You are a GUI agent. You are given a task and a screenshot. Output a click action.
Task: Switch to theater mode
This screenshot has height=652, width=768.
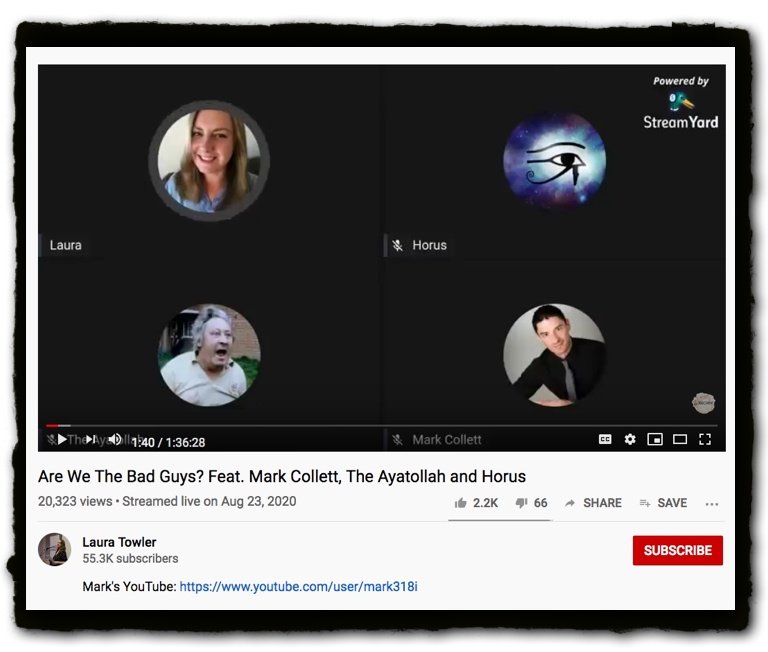680,439
